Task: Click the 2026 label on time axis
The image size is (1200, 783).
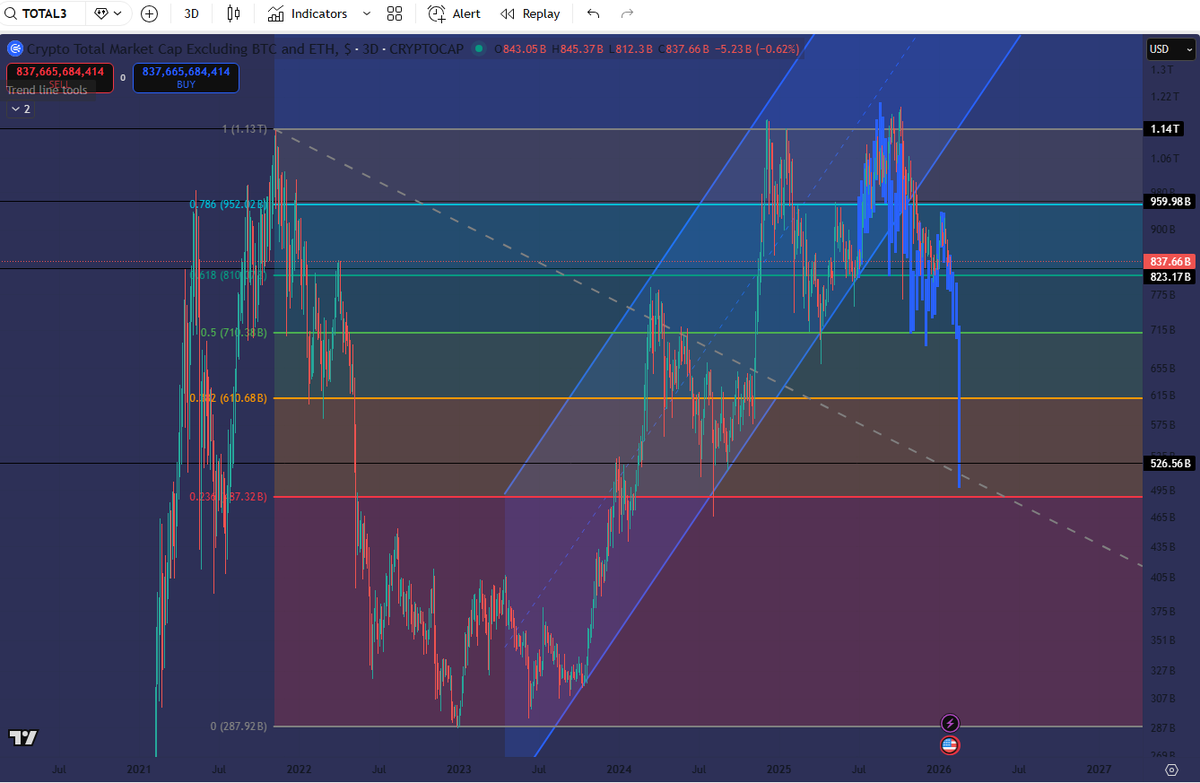Action: coord(938,769)
